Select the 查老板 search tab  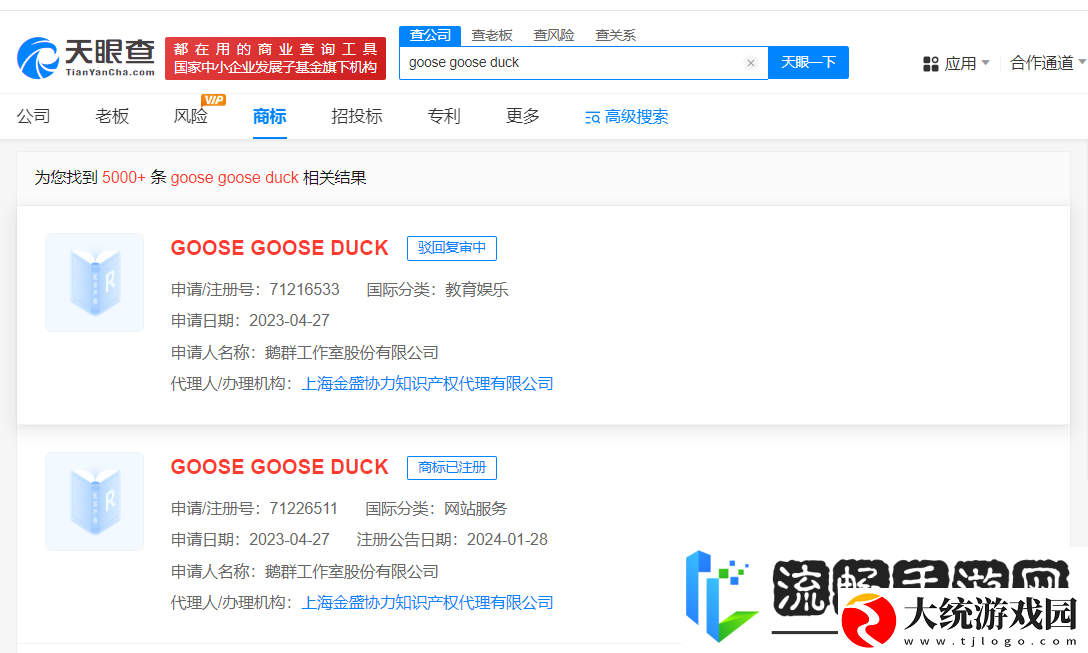[x=492, y=35]
